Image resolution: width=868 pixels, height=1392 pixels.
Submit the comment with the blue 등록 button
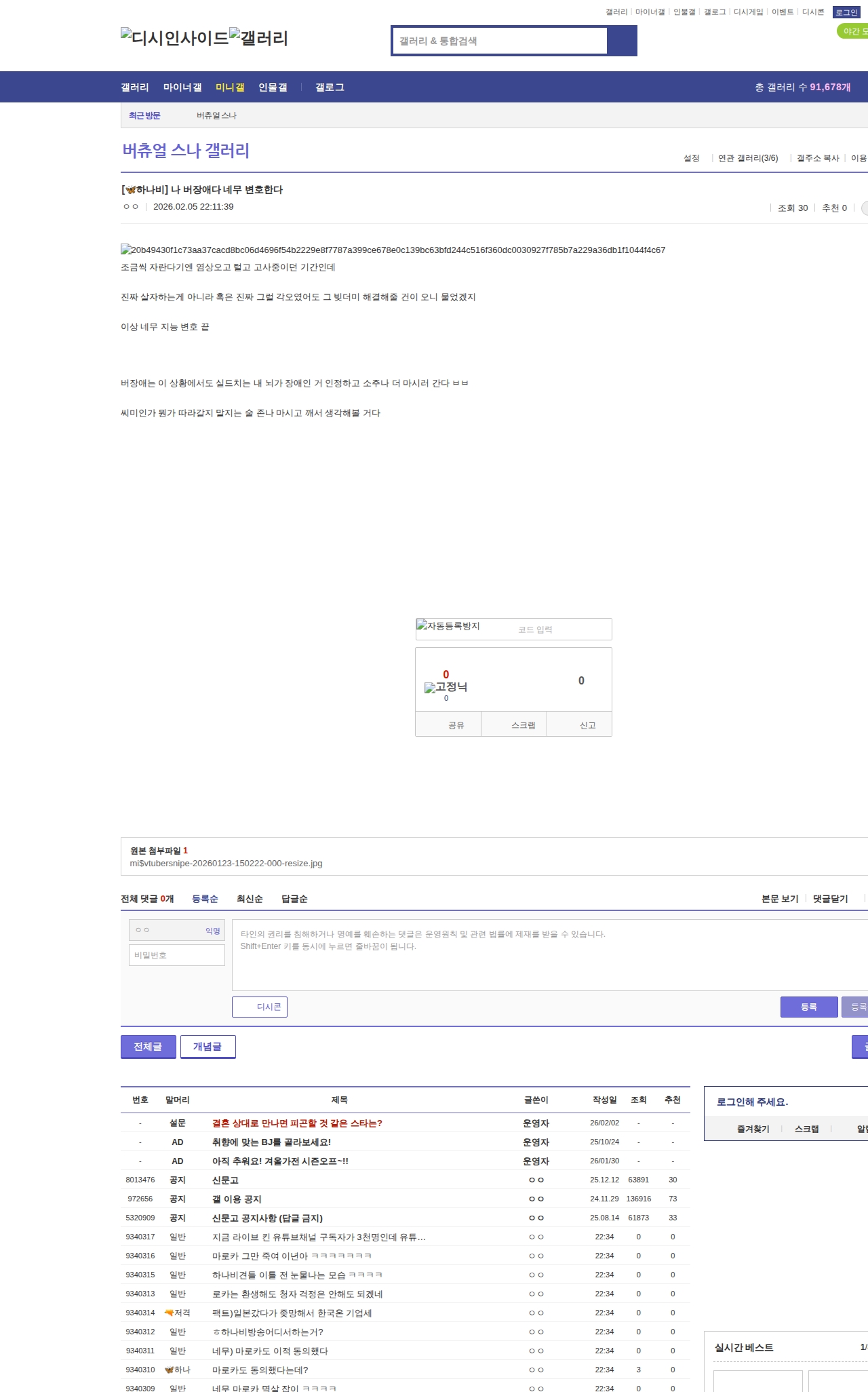(809, 1007)
